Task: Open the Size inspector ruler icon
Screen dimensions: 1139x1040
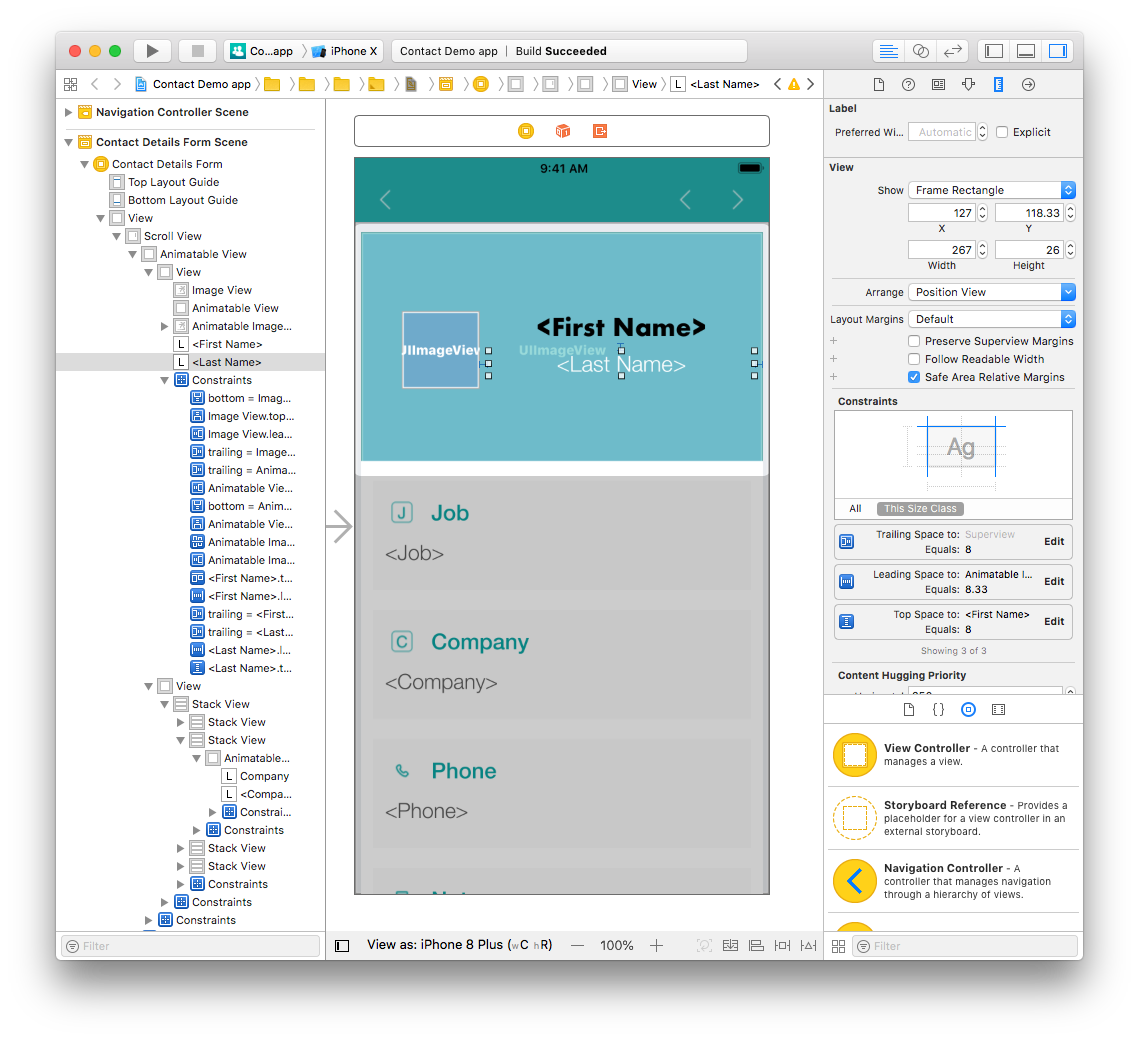Action: tap(998, 85)
